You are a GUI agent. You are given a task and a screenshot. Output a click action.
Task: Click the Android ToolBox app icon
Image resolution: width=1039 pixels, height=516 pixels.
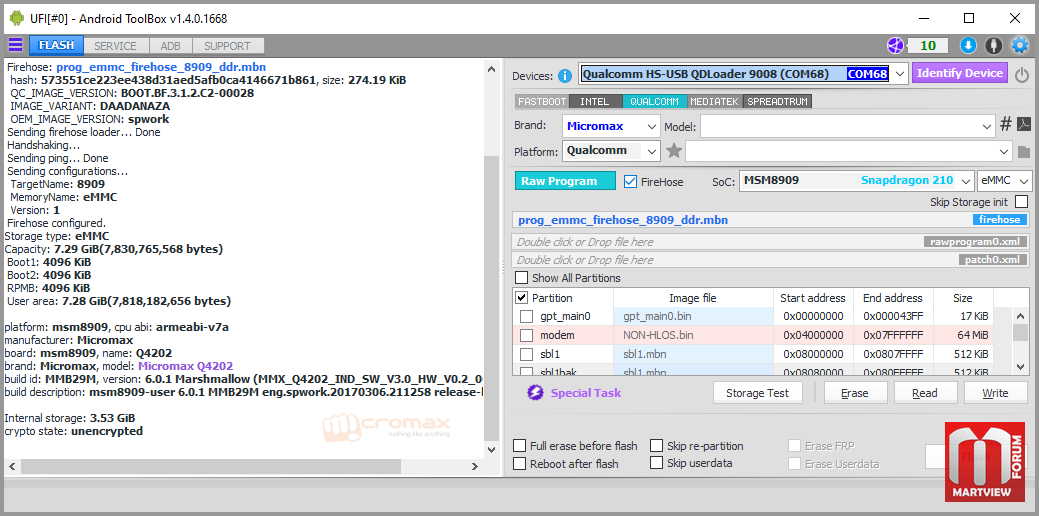click(x=17, y=19)
